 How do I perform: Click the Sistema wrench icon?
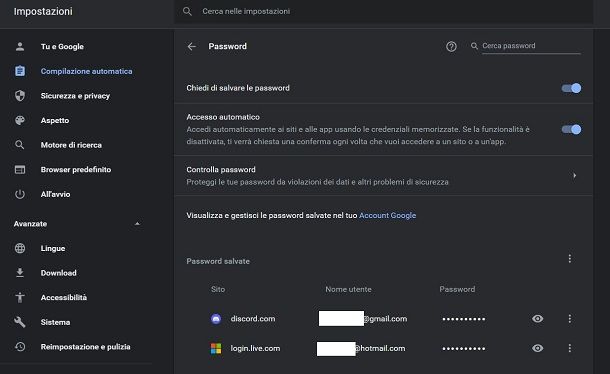20,322
